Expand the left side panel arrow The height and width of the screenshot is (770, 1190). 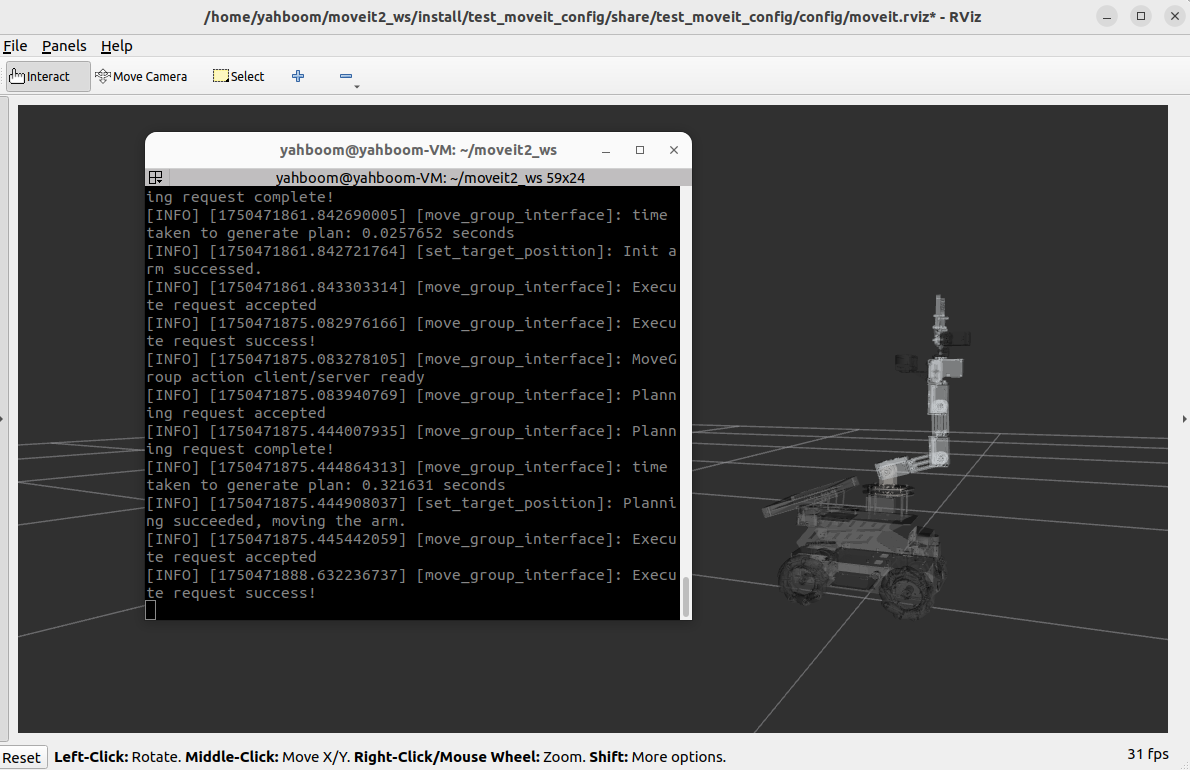click(x=2, y=419)
